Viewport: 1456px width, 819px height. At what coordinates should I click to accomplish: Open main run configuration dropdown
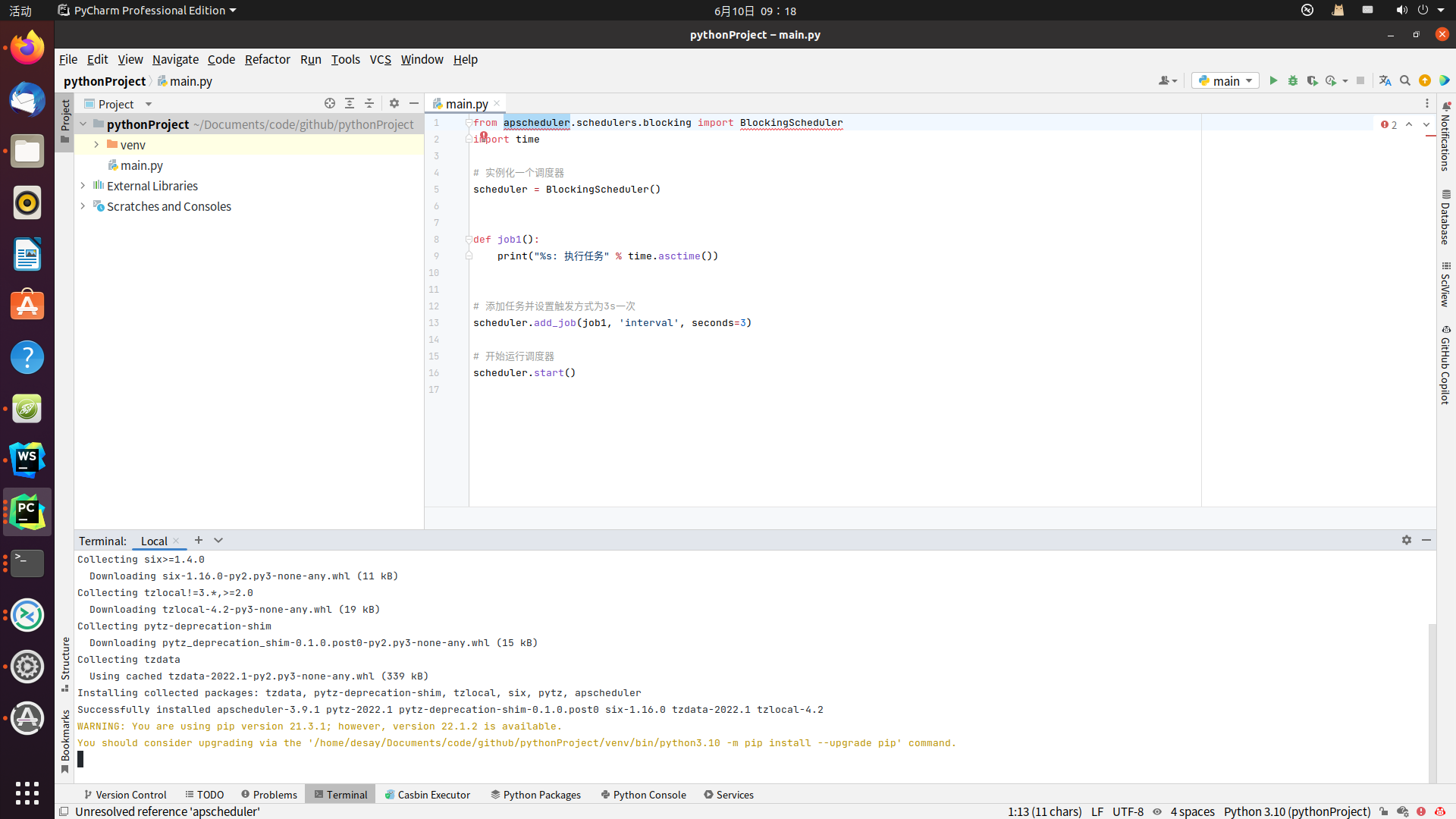1225,80
